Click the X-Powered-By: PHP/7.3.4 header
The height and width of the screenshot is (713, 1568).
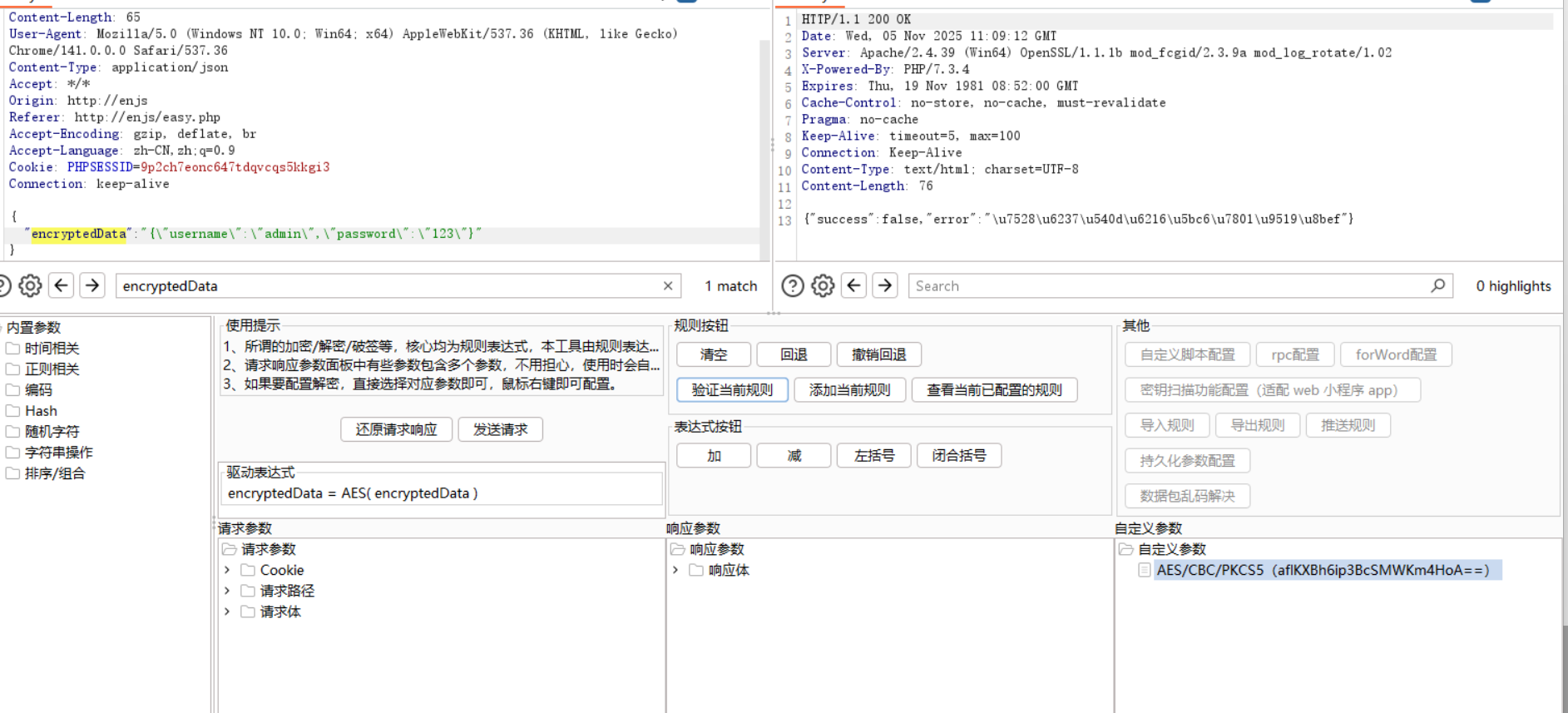coord(885,69)
